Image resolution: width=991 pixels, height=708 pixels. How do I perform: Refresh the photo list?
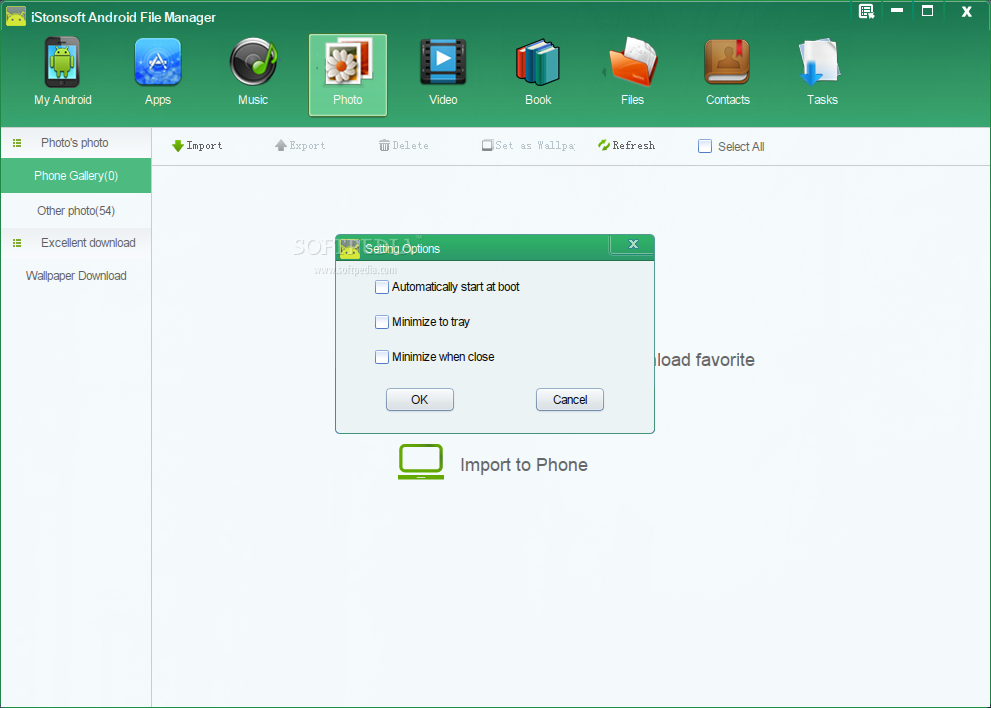626,145
